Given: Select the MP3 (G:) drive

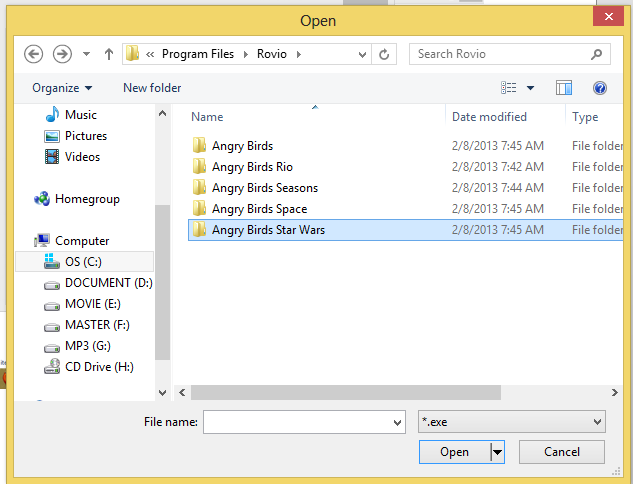Looking at the screenshot, I should (x=77, y=346).
